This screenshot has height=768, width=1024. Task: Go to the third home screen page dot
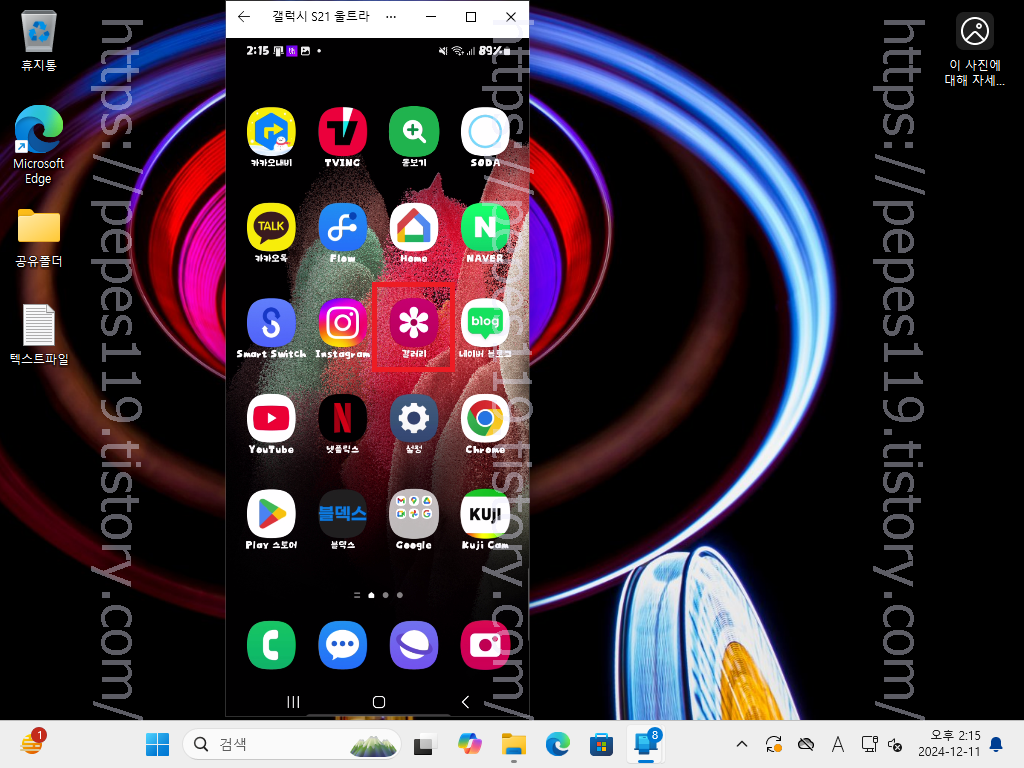click(385, 595)
